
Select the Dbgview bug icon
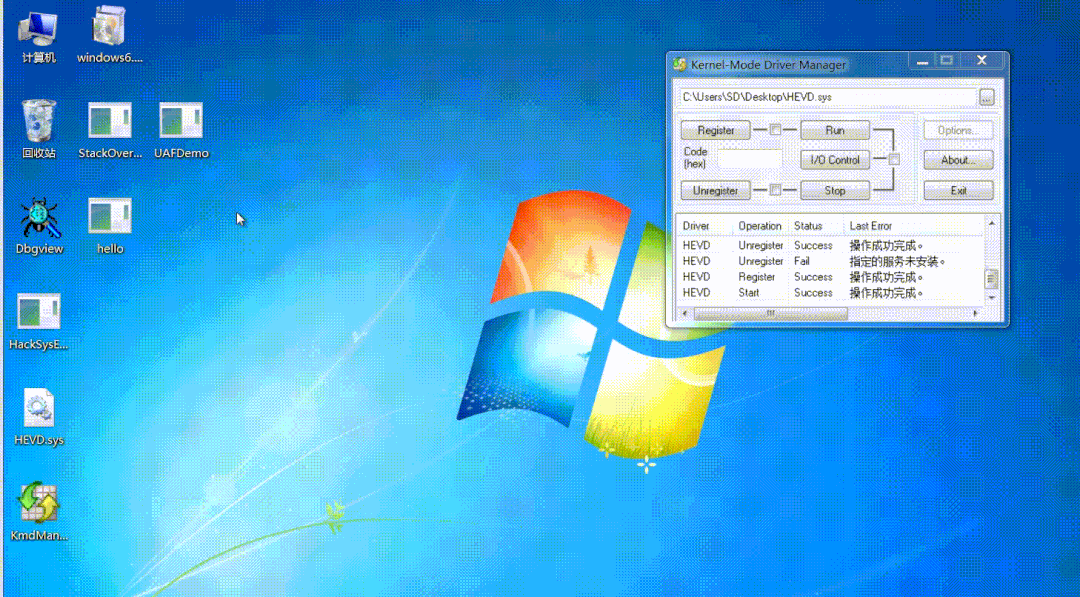click(x=39, y=226)
